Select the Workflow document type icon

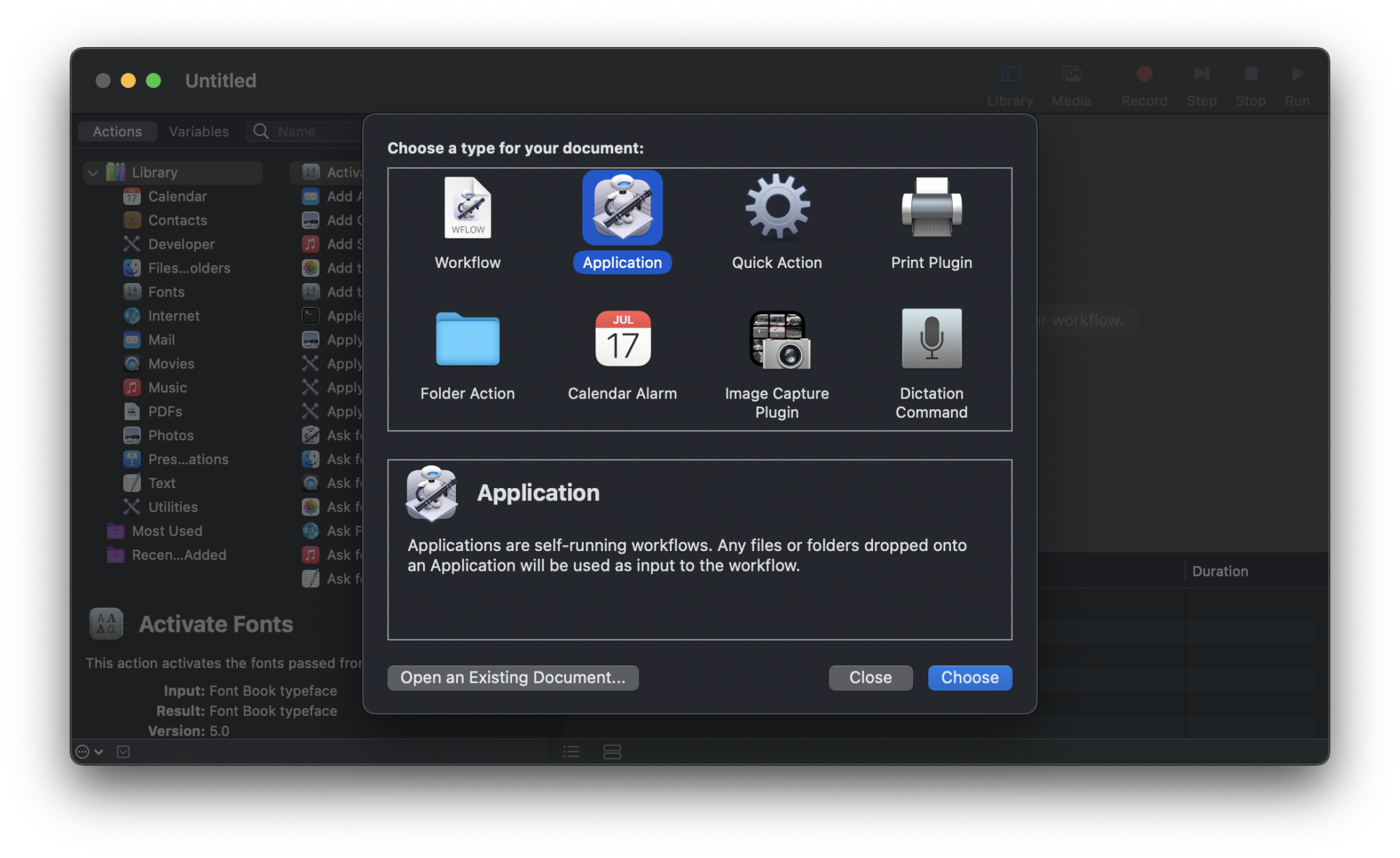[x=468, y=207]
